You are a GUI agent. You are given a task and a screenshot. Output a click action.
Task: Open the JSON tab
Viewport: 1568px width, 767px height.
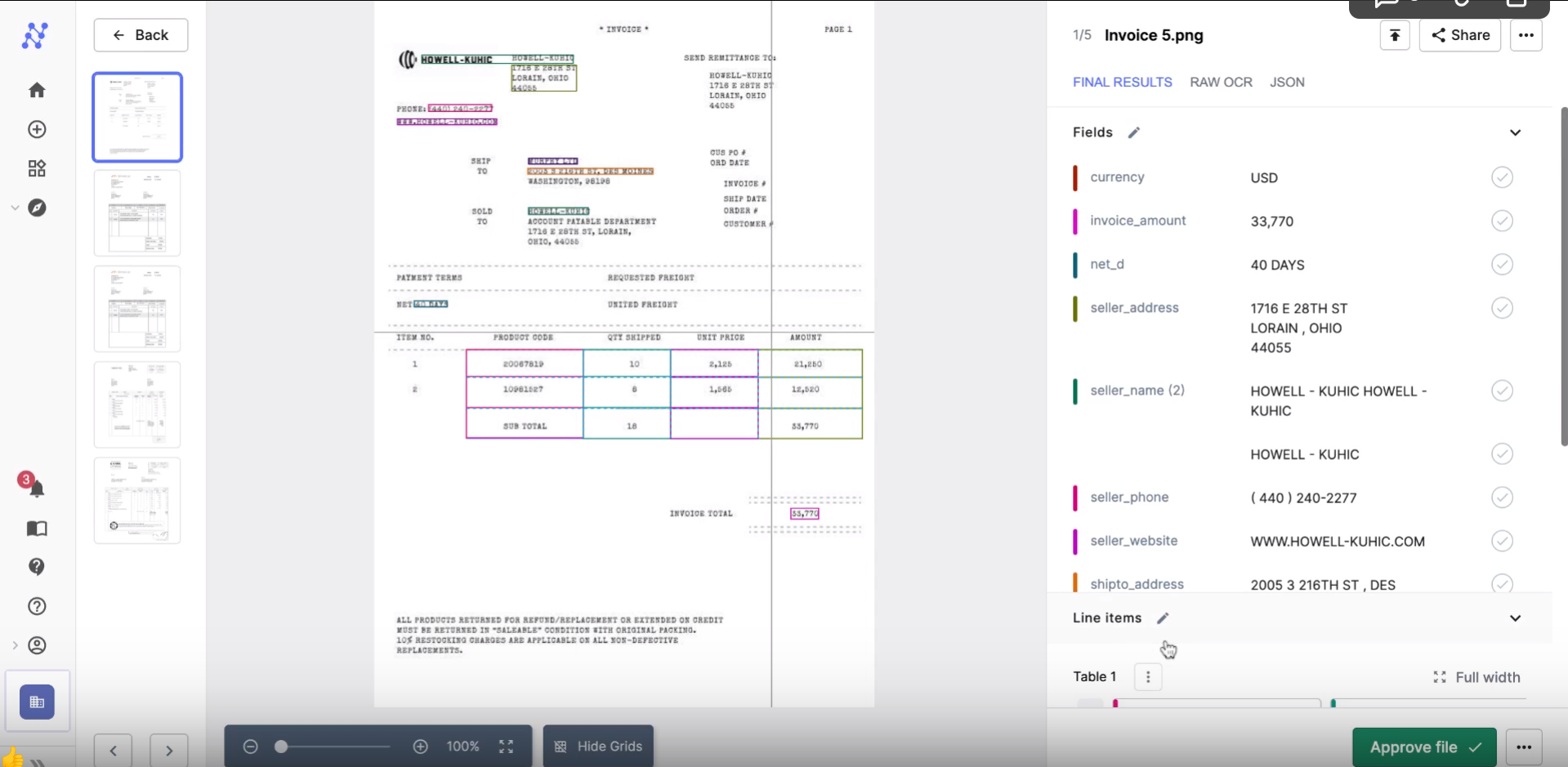point(1287,82)
